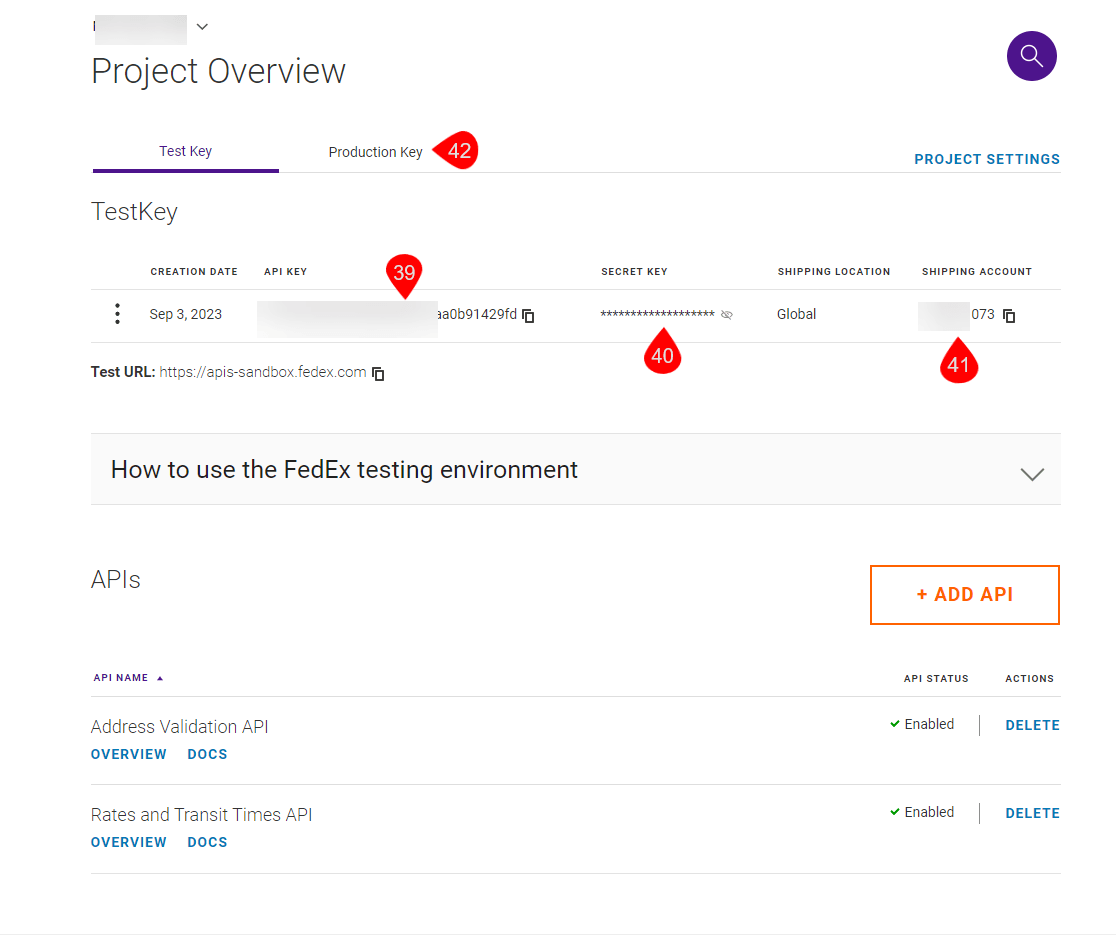
Task: Open the project name dropdown arrow
Action: (202, 27)
